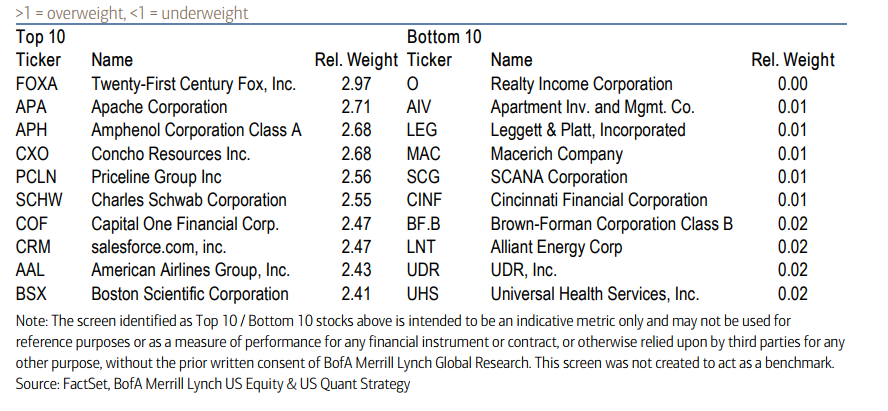Click the 0.00 relative weight value
The width and height of the screenshot is (888, 411).
coord(793,84)
